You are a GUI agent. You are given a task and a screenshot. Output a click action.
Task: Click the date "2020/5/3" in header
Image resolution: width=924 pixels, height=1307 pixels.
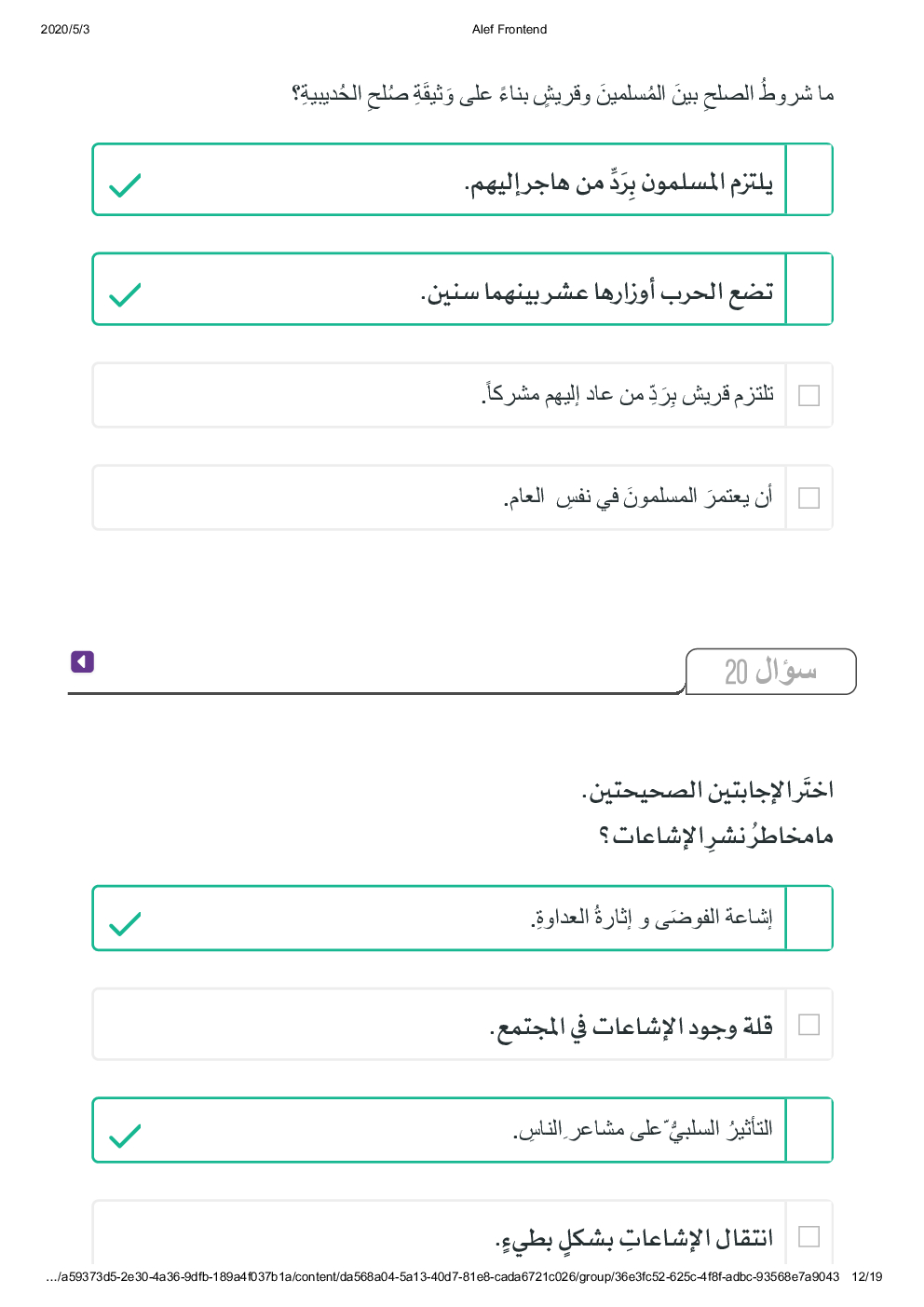tap(65, 30)
